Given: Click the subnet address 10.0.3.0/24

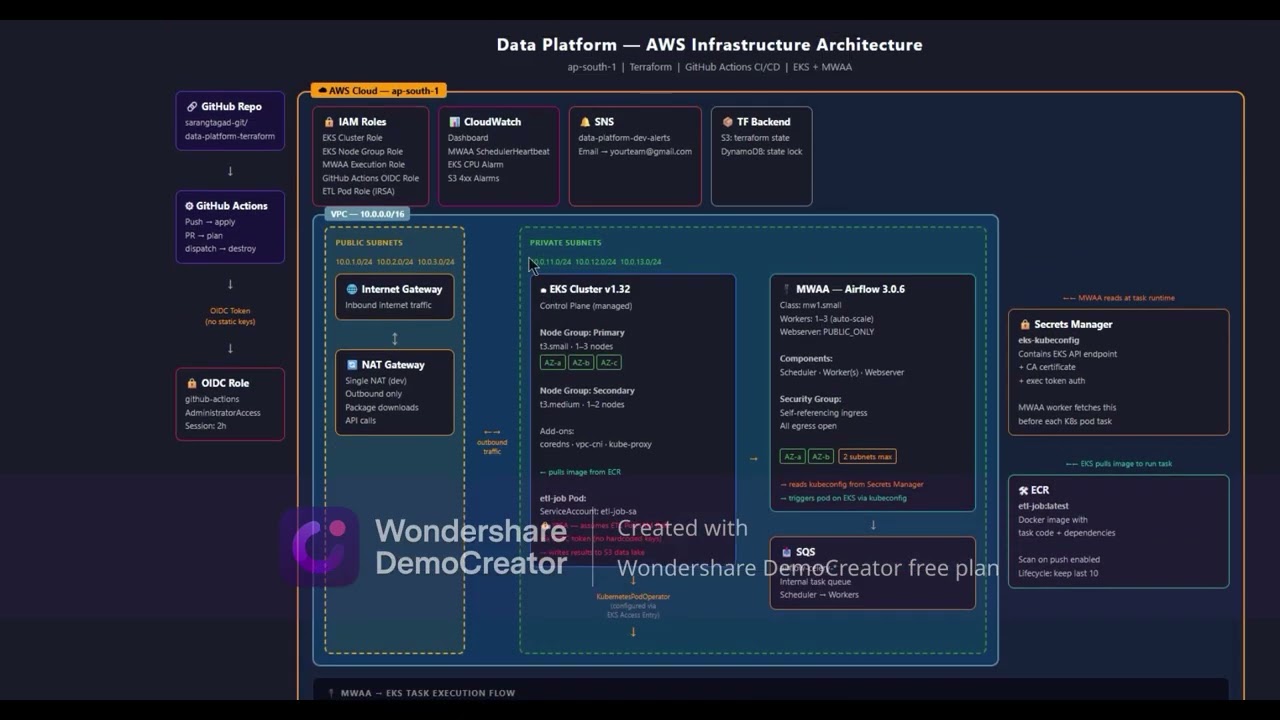Looking at the screenshot, I should [x=436, y=262].
